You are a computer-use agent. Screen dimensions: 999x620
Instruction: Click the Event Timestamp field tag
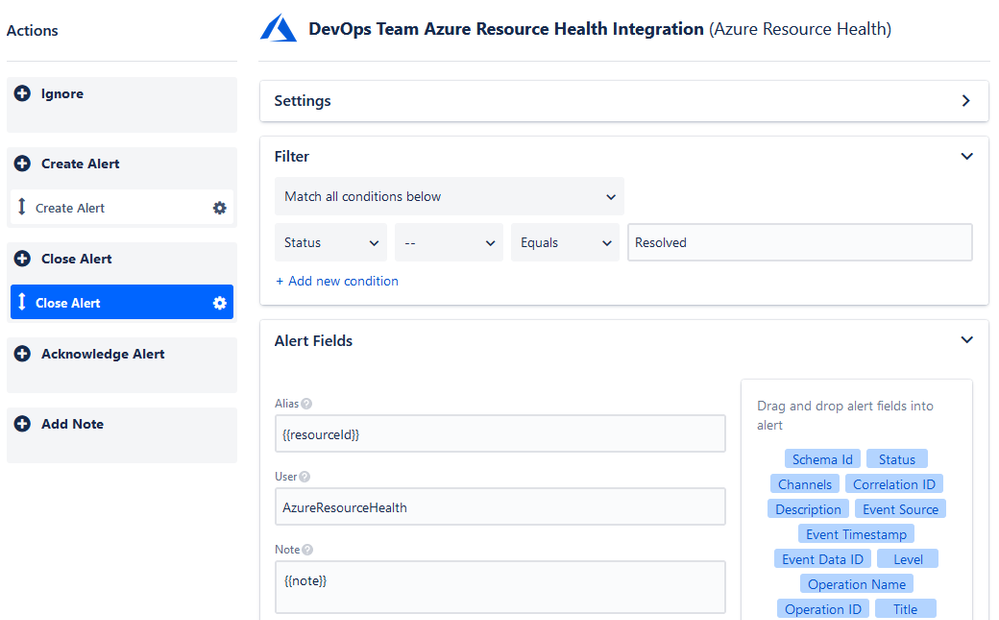pos(856,534)
